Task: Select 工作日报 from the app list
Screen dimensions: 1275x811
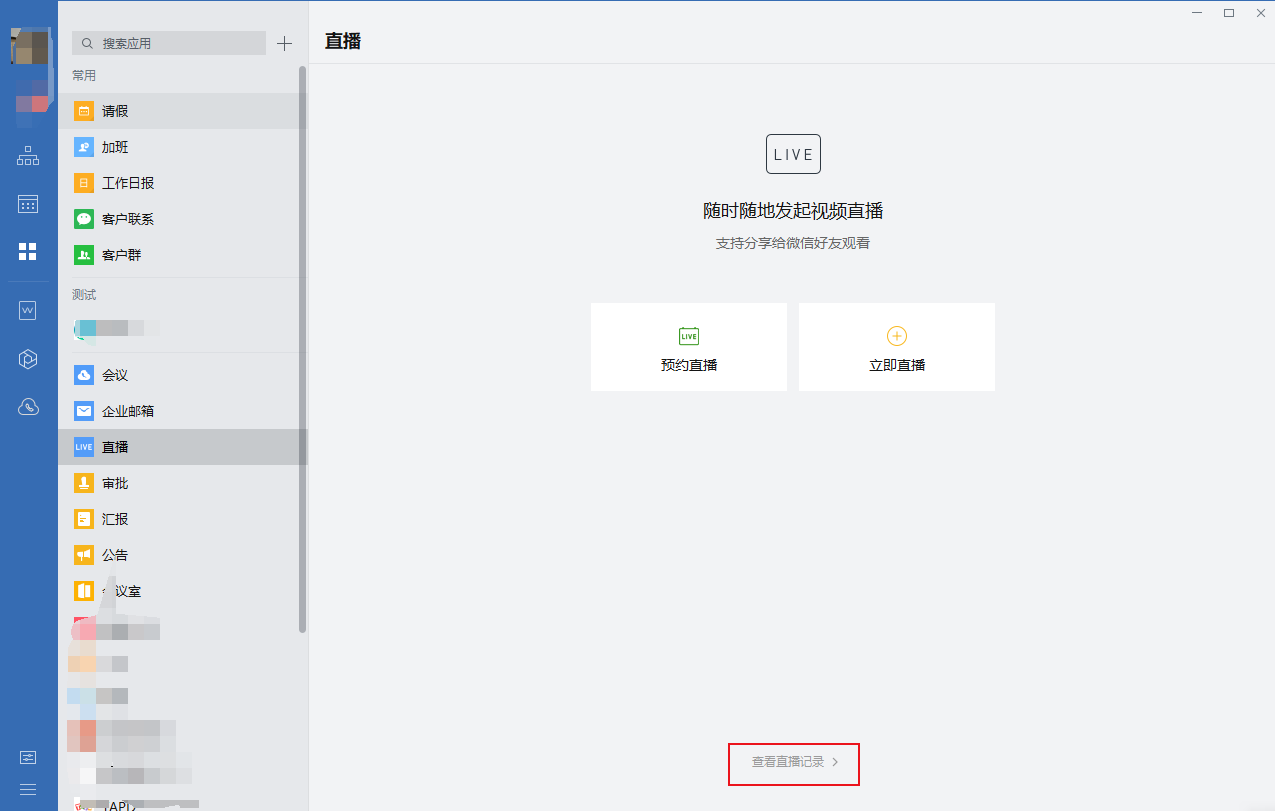Action: tap(127, 183)
